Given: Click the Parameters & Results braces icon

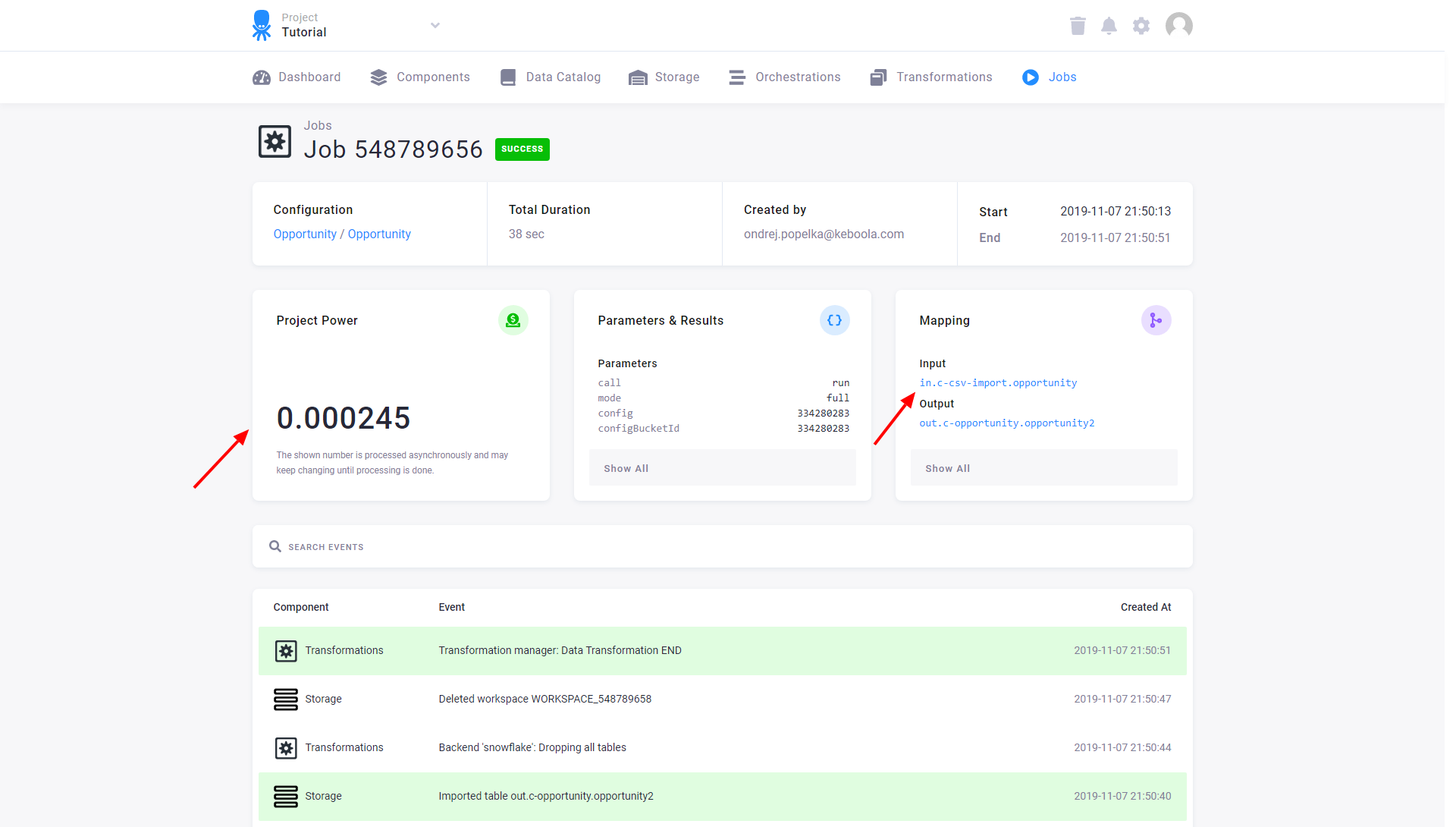Looking at the screenshot, I should pos(835,320).
